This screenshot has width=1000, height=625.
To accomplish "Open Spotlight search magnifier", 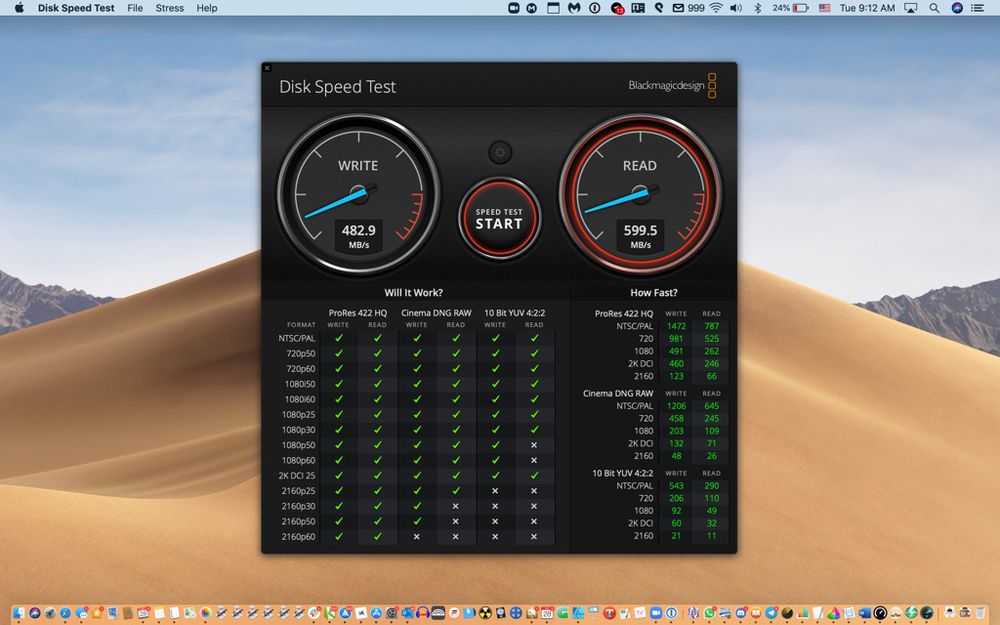I will pyautogui.click(x=934, y=8).
